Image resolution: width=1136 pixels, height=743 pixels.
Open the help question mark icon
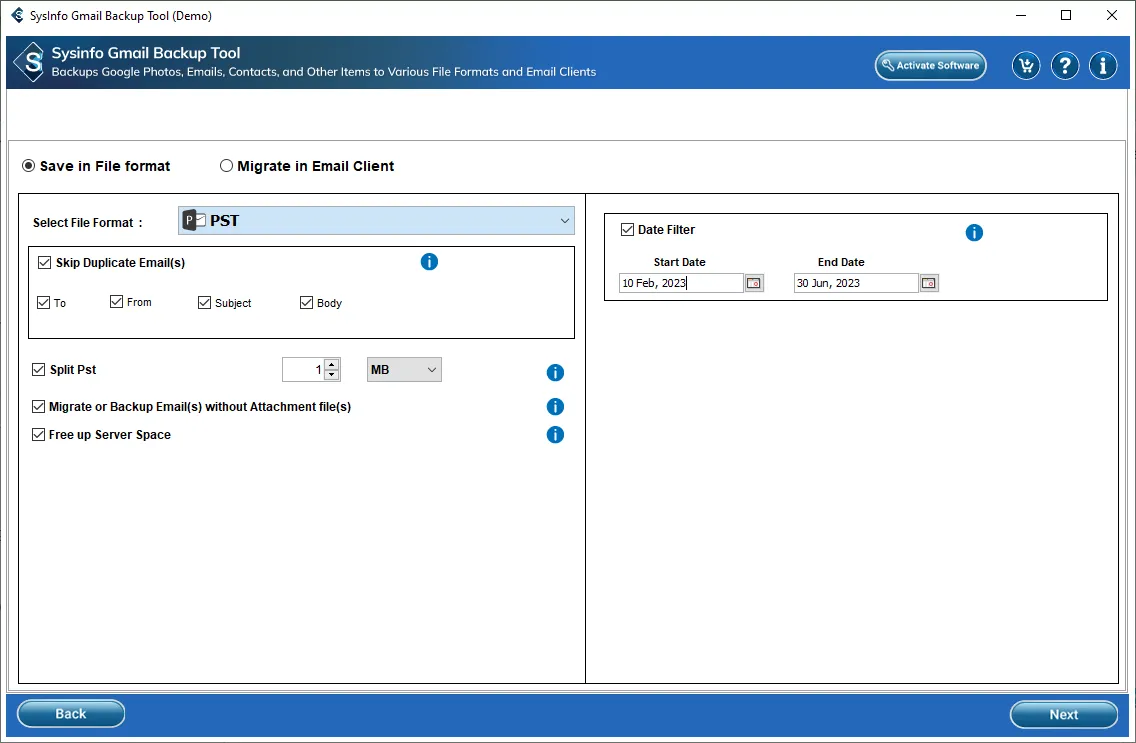click(1065, 66)
